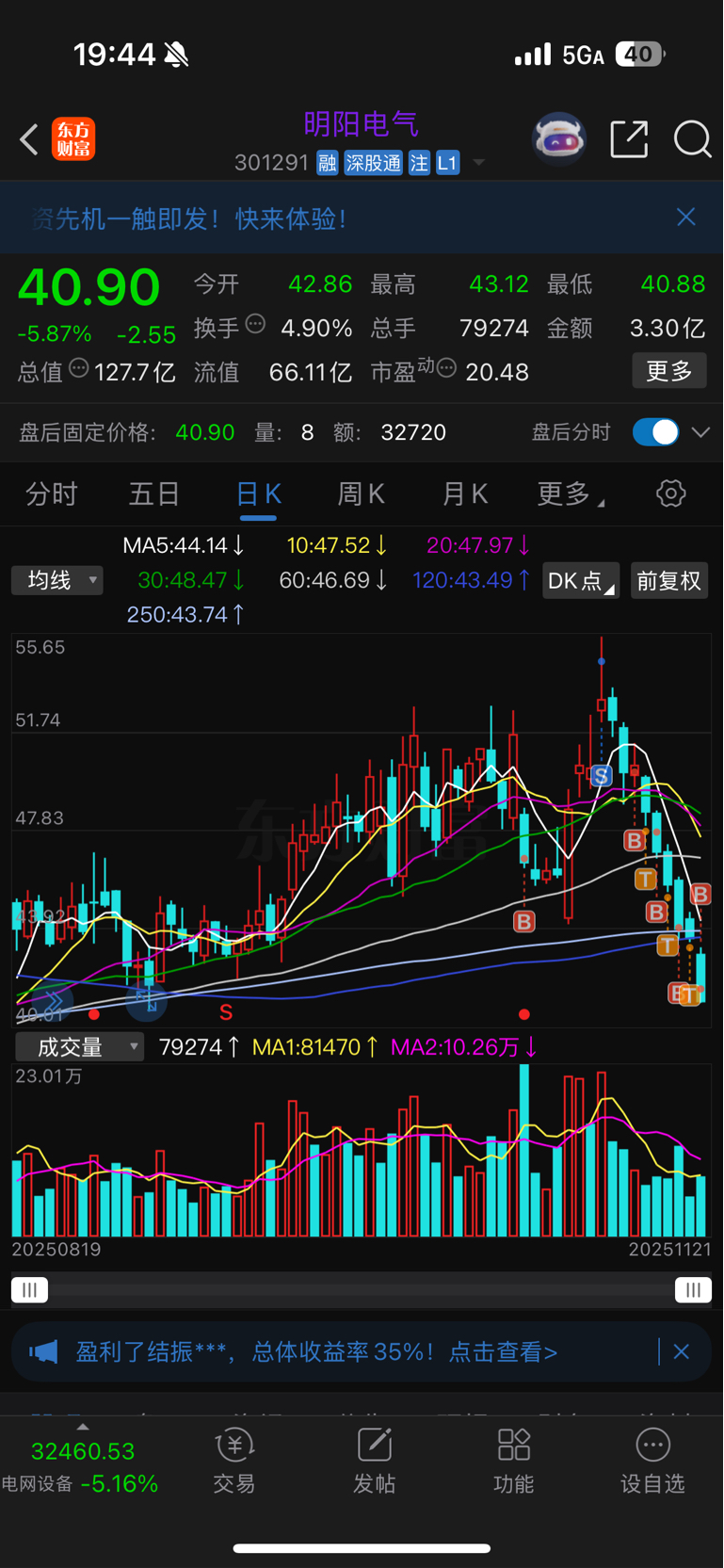Tap the 250:43.74 moving average value

click(x=185, y=615)
